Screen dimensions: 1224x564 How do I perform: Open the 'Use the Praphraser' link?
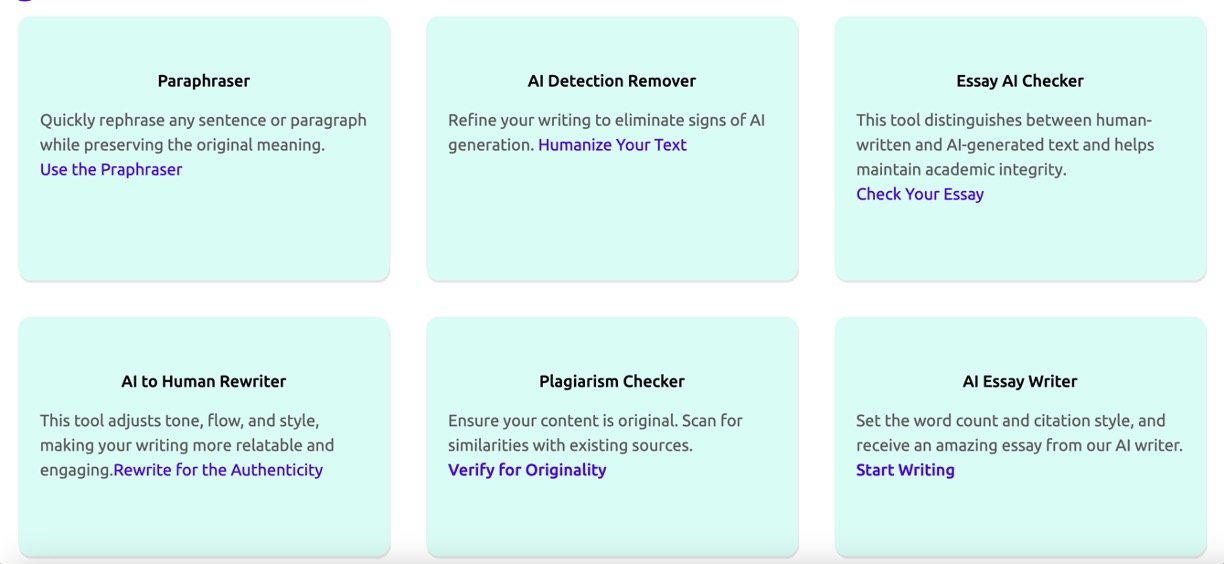111,170
